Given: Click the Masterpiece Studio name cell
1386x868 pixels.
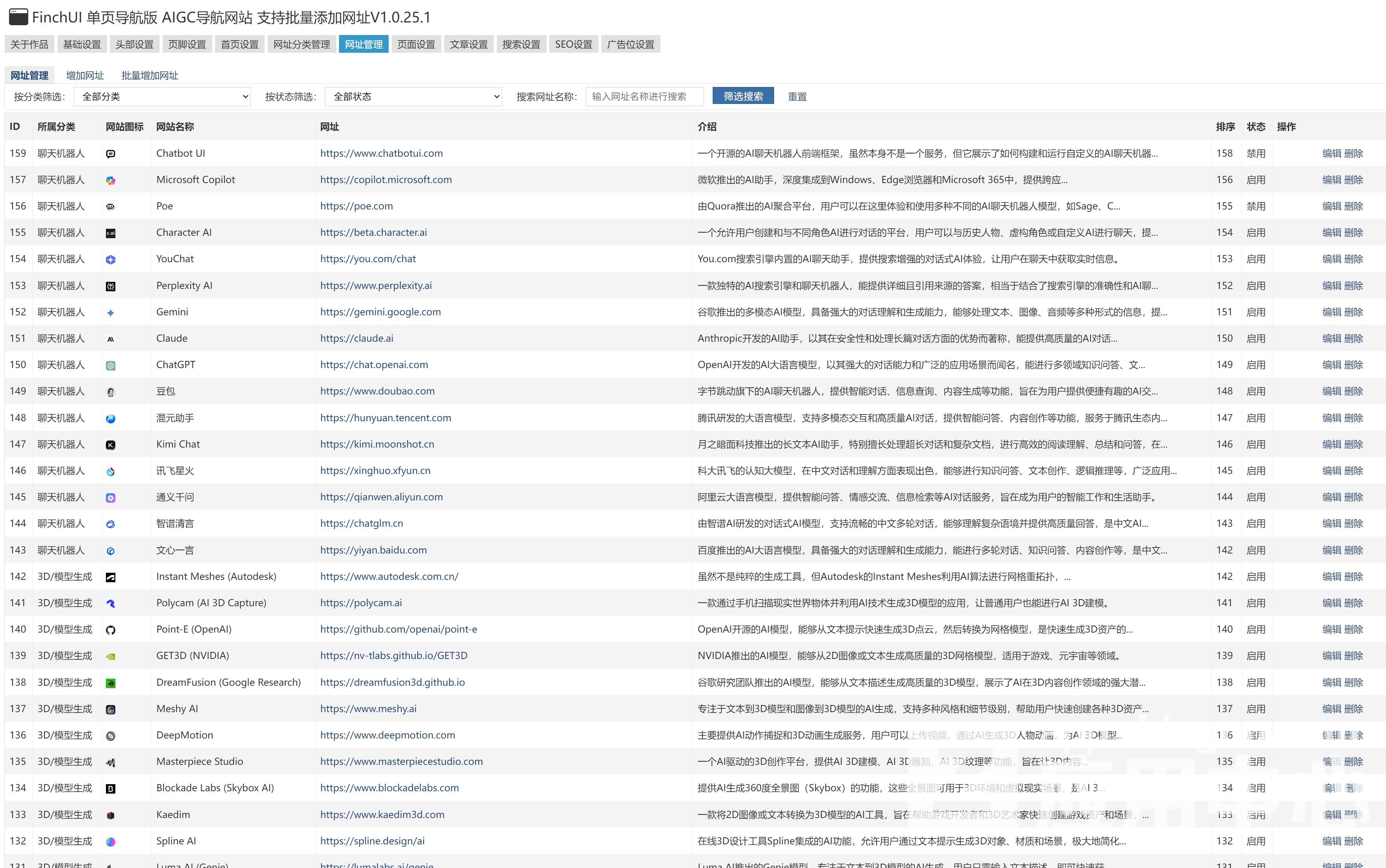Looking at the screenshot, I should [x=200, y=761].
